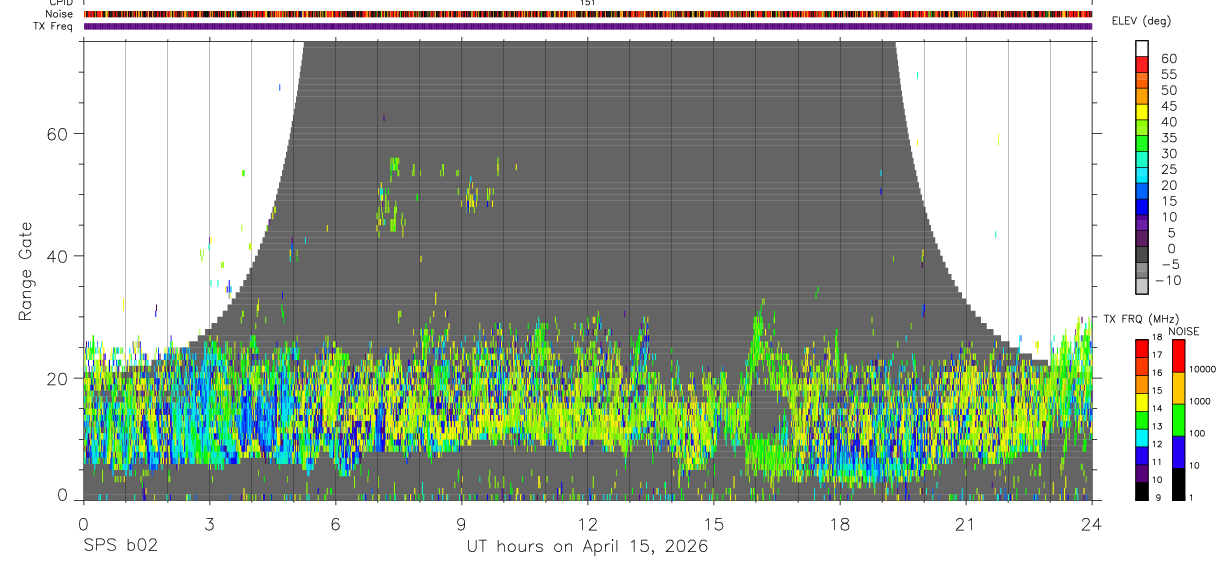
Task: Click the '30' label on ELEV scale
Action: (x=1169, y=153)
